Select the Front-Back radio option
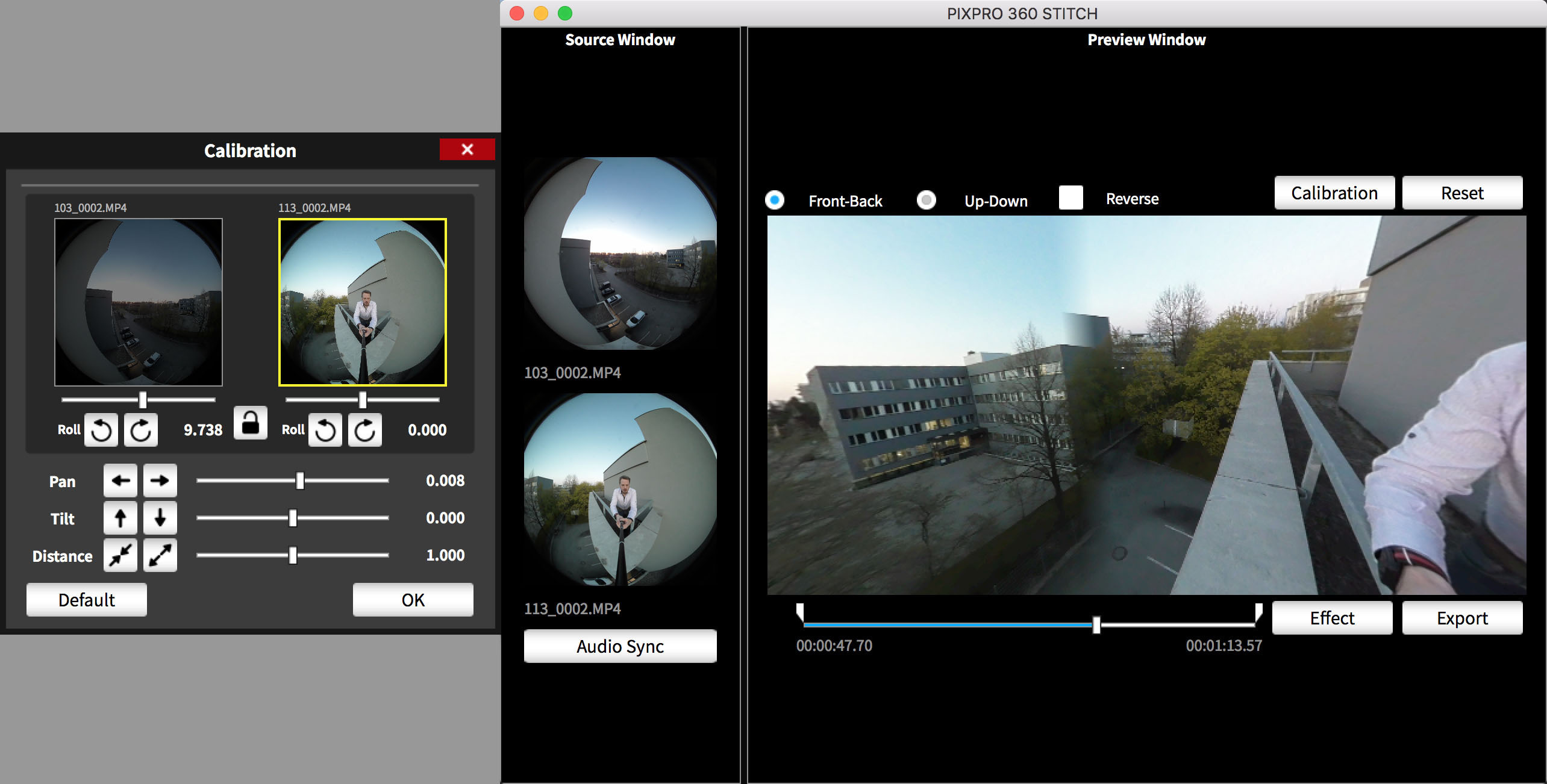Viewport: 1547px width, 784px height. (775, 200)
